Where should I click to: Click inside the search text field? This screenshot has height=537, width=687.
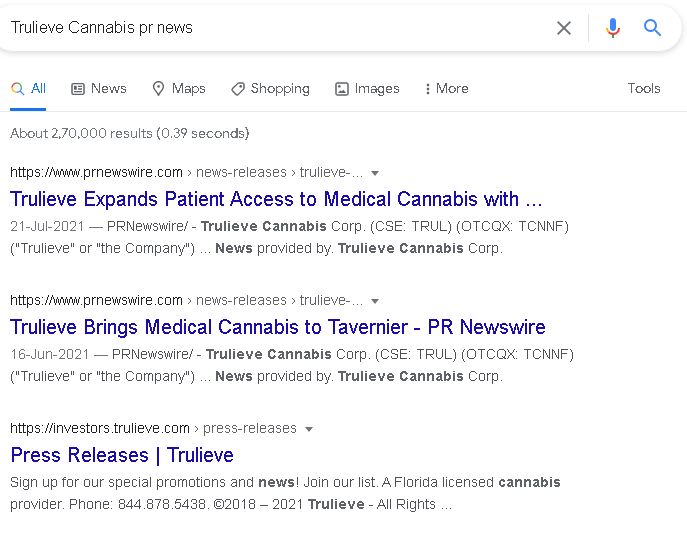point(270,28)
